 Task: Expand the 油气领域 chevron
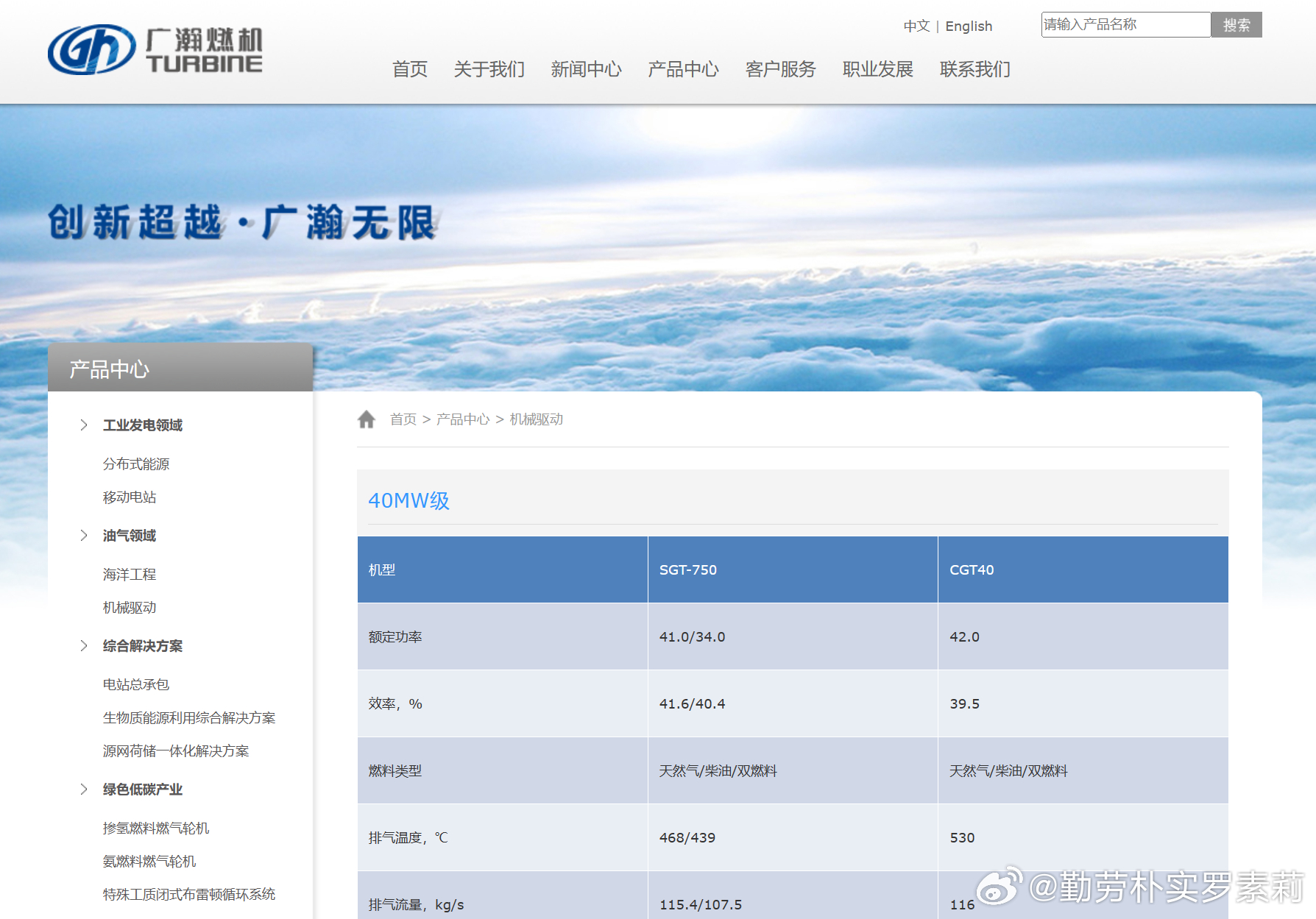point(84,536)
